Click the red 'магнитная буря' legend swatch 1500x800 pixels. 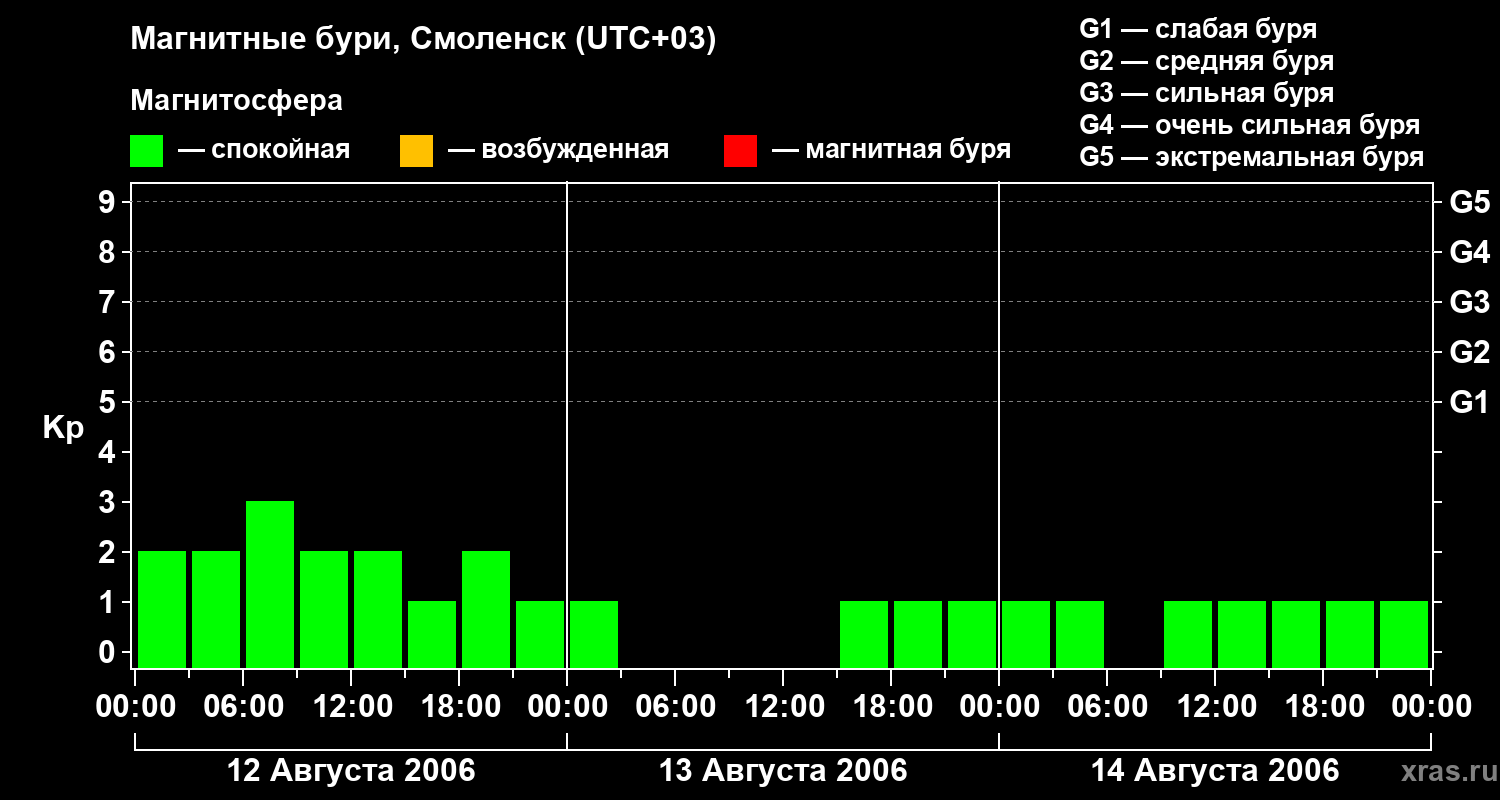click(x=740, y=151)
